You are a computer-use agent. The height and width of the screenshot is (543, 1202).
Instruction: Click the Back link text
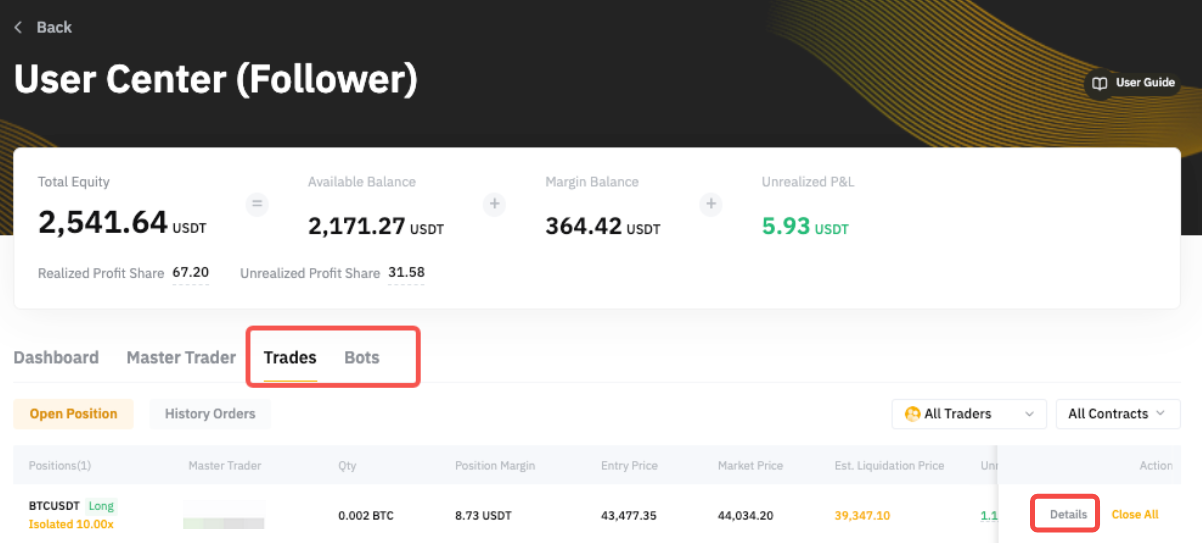click(x=54, y=28)
